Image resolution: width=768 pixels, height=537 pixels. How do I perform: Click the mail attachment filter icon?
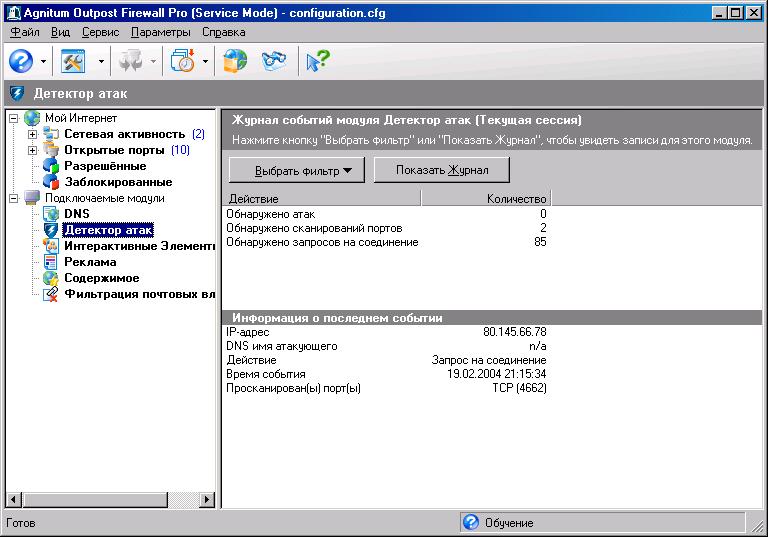point(50,294)
